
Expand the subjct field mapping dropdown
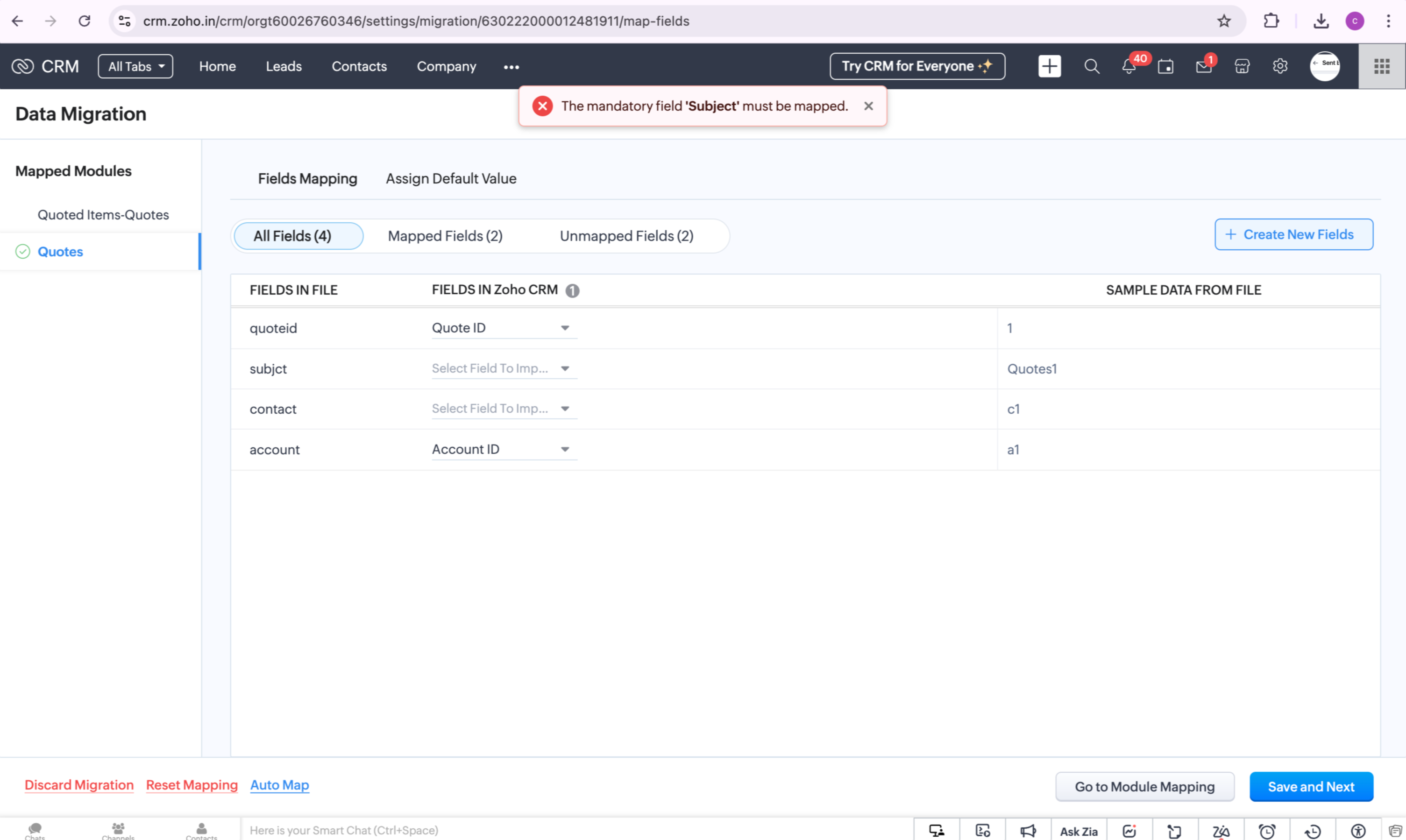click(x=504, y=368)
